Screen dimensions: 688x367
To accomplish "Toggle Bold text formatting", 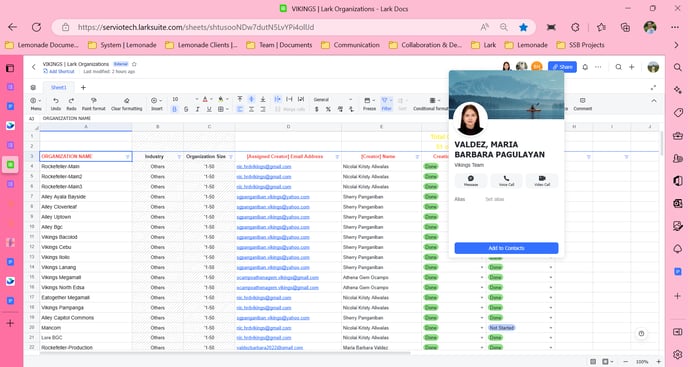I will click(x=175, y=109).
